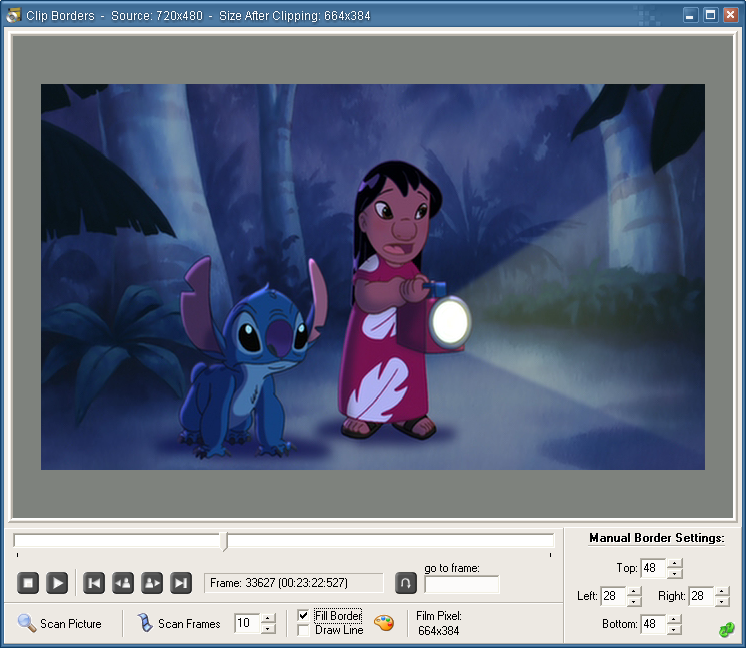Screen dimensions: 746x648
Task: Increase the Top border value
Action: (674, 563)
